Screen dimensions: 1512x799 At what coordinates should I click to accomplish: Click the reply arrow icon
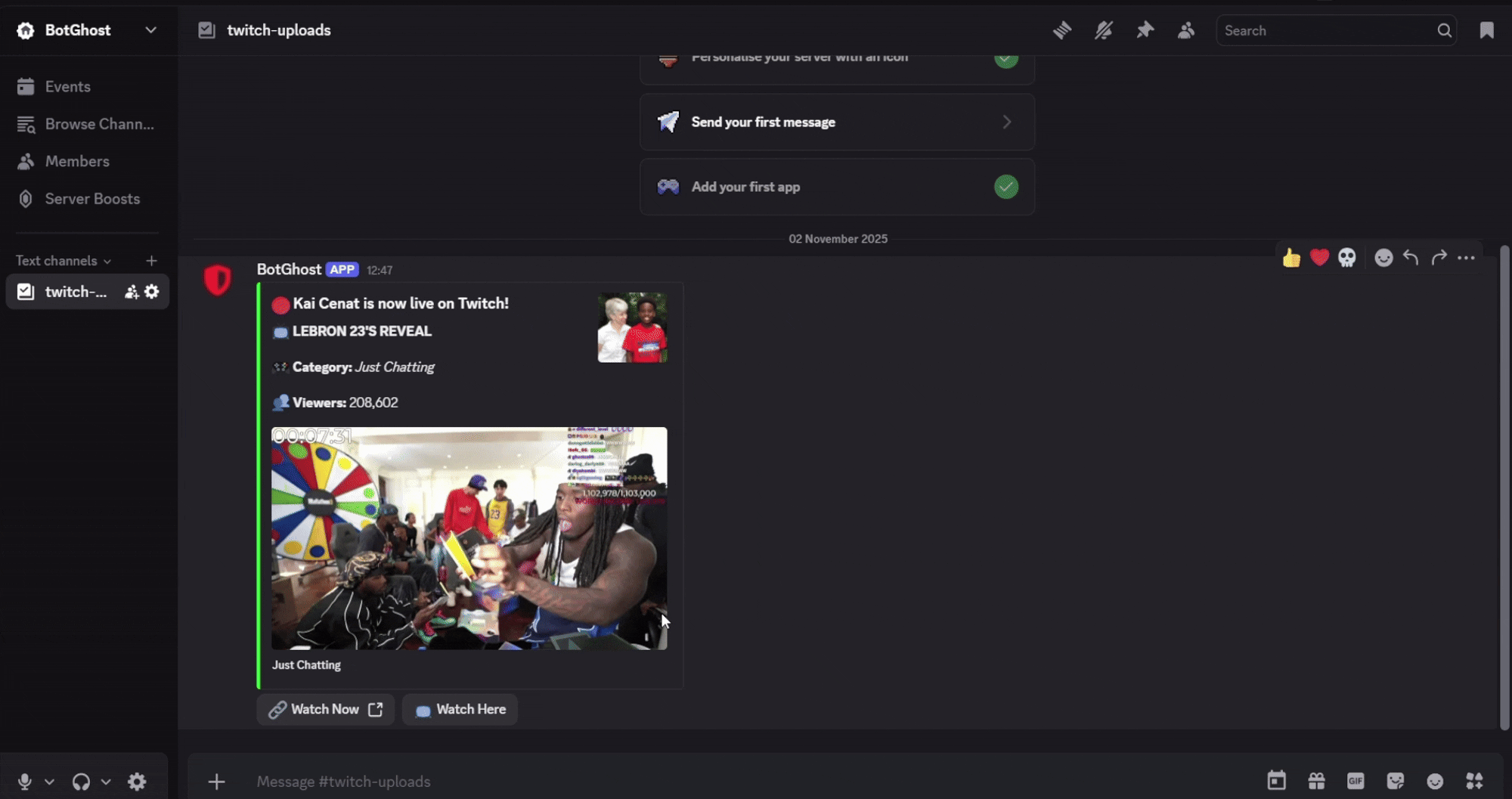tap(1411, 258)
